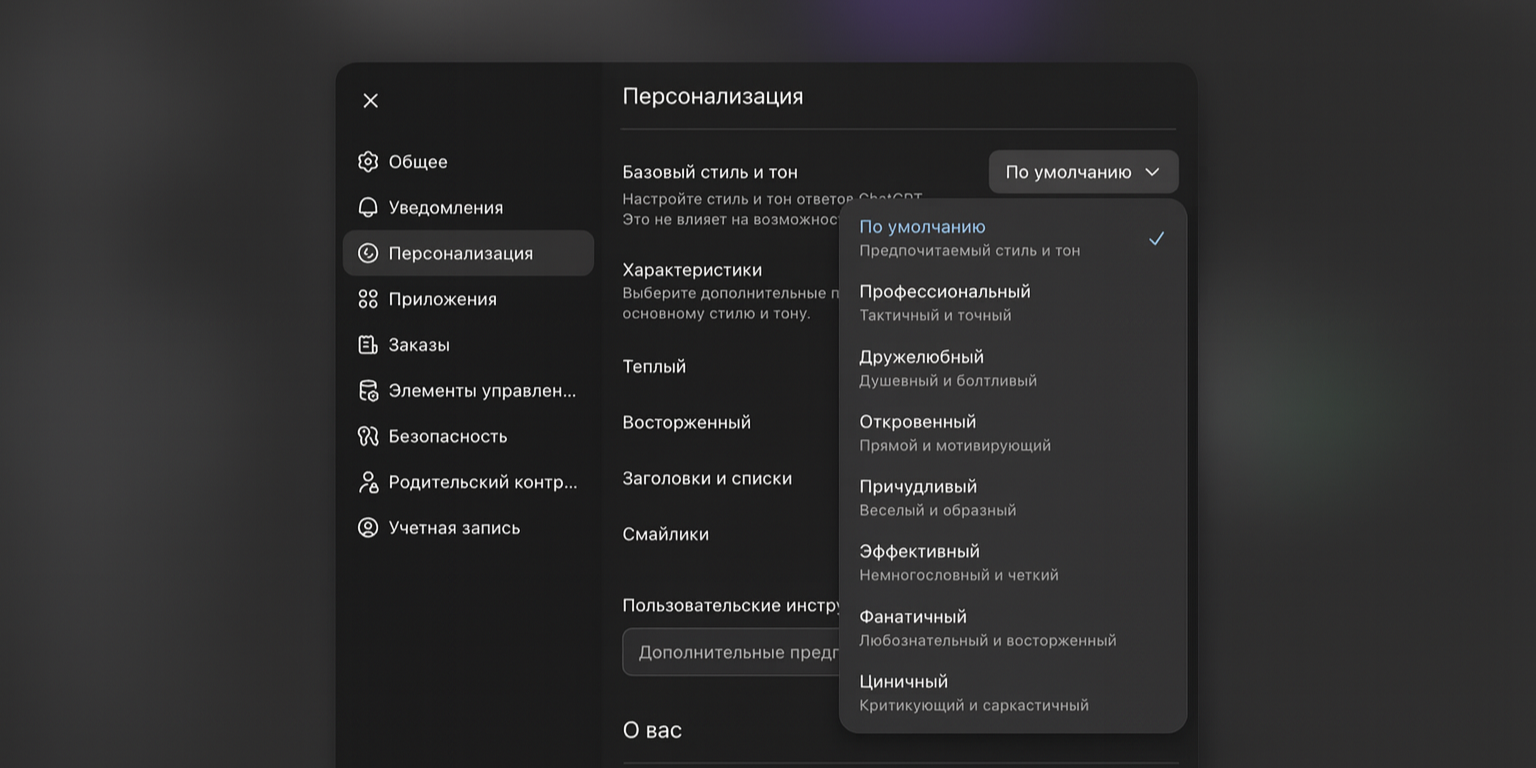Open the Учетная запись profile icon
Screen dimensions: 1536x768
click(368, 527)
